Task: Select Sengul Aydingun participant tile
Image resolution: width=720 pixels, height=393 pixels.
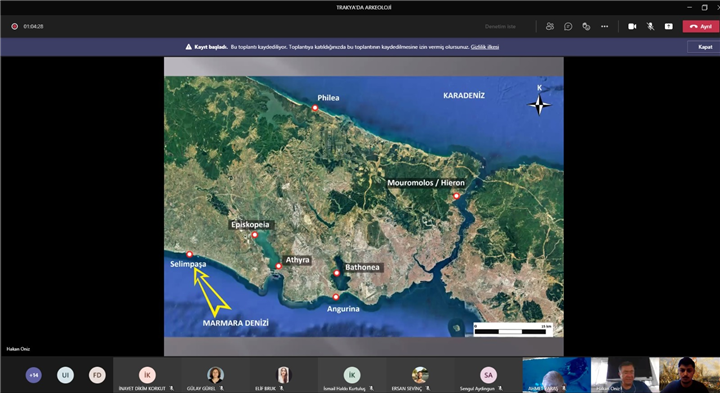Action: tap(488, 375)
